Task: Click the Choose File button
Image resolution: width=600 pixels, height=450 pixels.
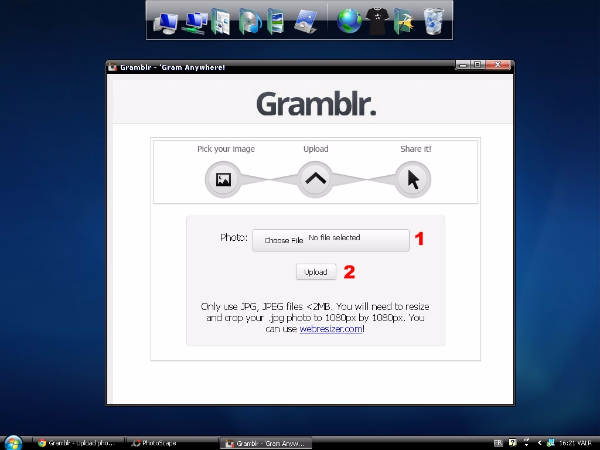Action: pos(284,240)
